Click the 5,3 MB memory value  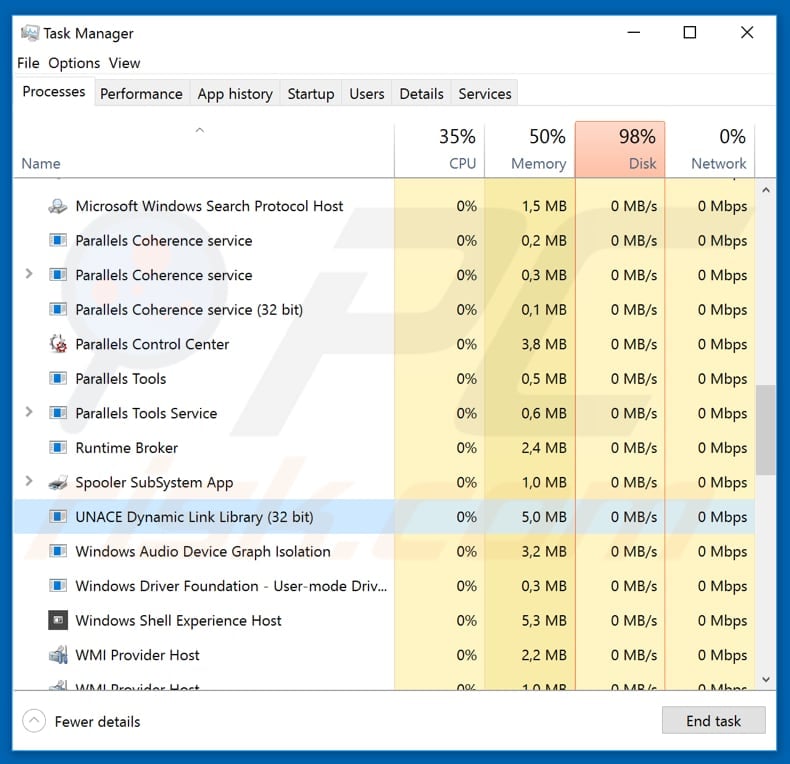pos(544,620)
